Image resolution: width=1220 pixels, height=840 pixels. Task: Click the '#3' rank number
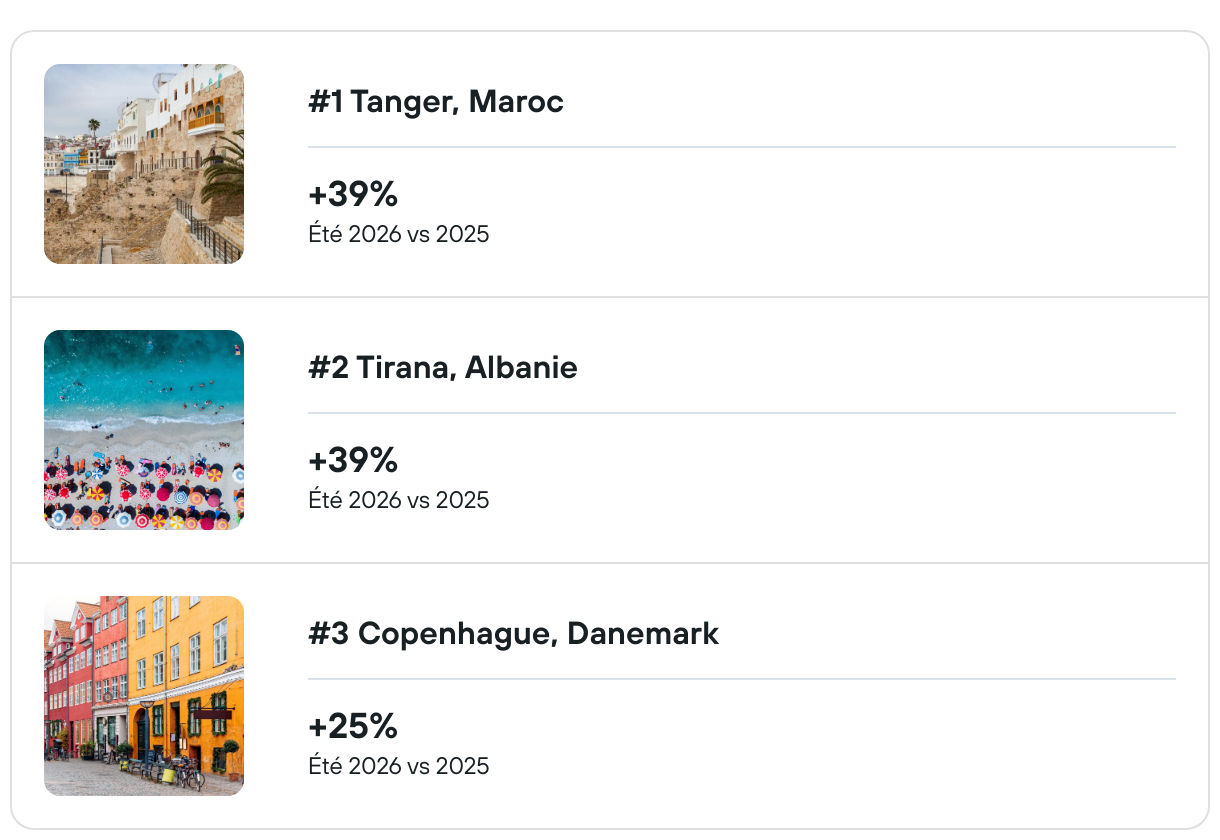(328, 634)
